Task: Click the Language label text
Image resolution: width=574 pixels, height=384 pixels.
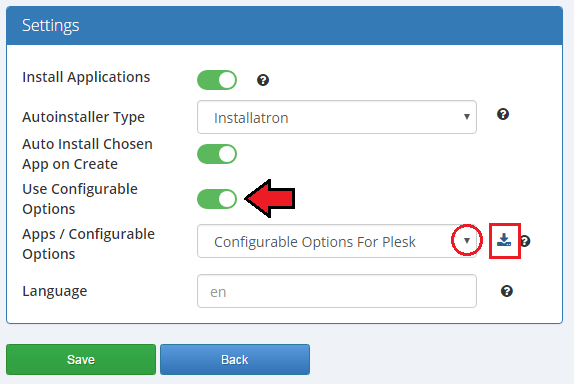Action: click(55, 291)
